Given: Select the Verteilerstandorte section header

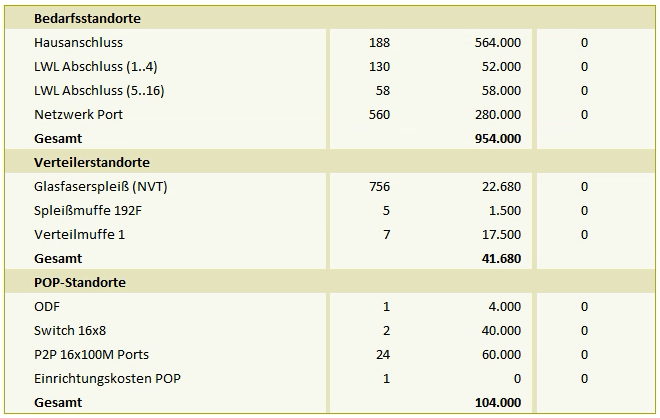Looking at the screenshot, I should click(x=92, y=162).
